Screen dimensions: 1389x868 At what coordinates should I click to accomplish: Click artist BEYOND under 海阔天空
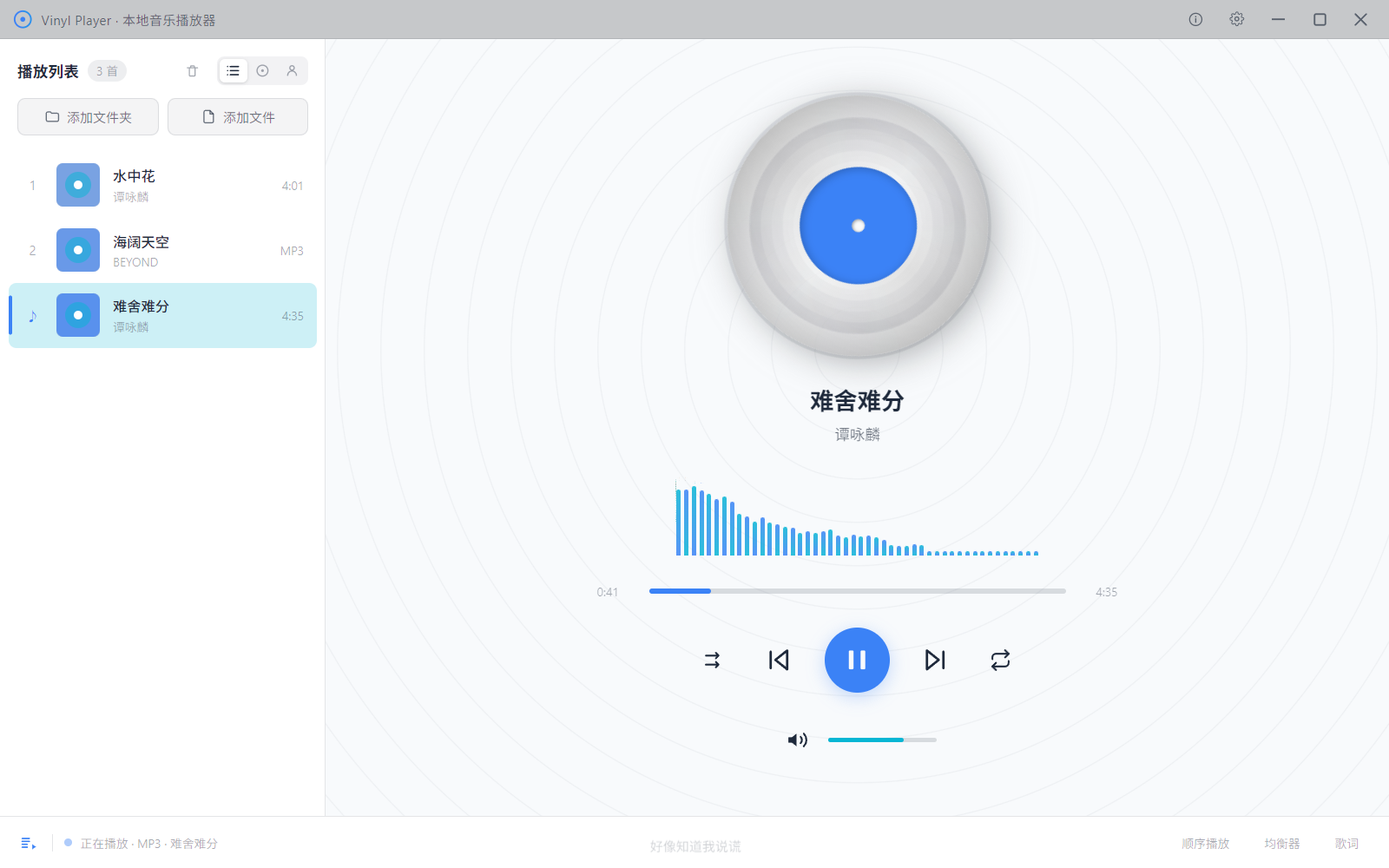point(135,262)
